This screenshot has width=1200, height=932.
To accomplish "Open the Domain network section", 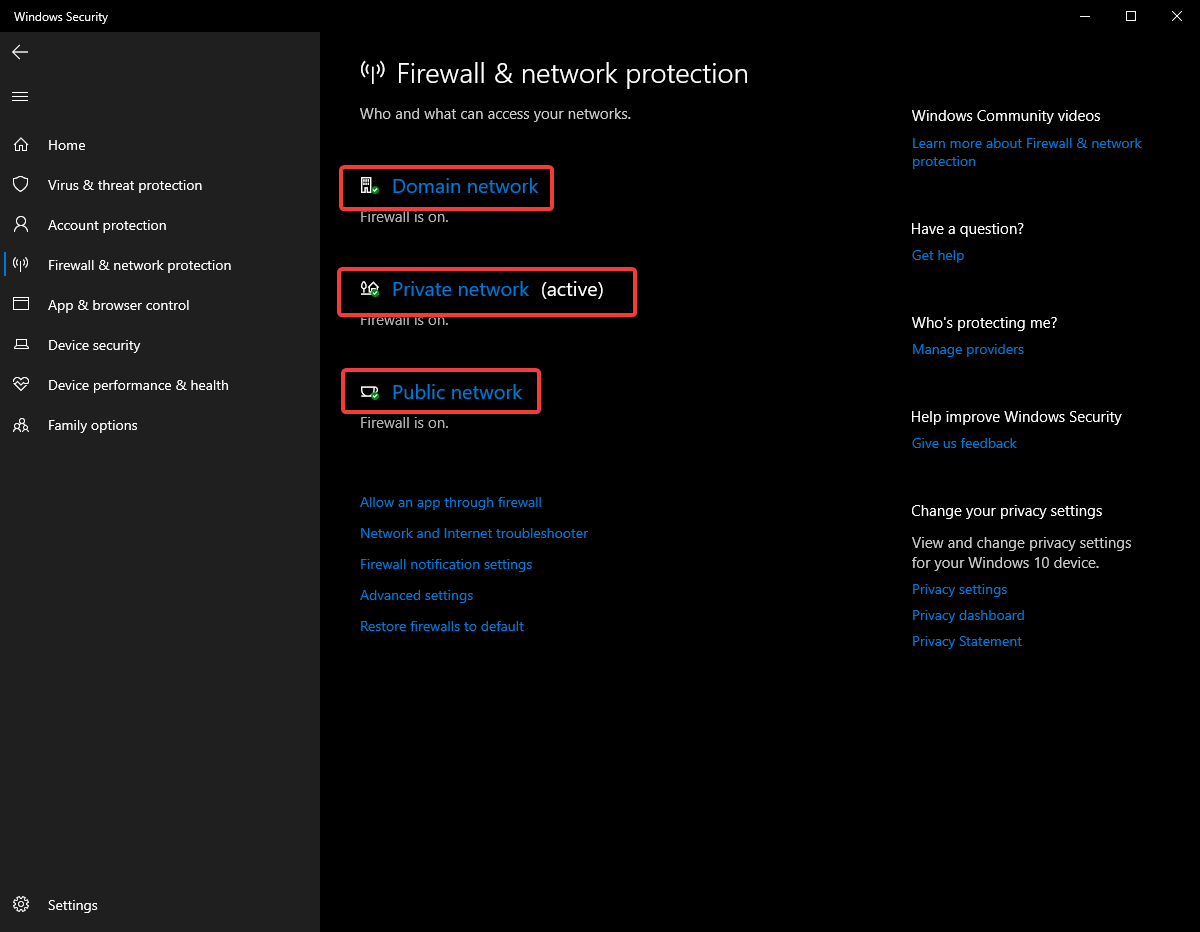I will (x=446, y=187).
